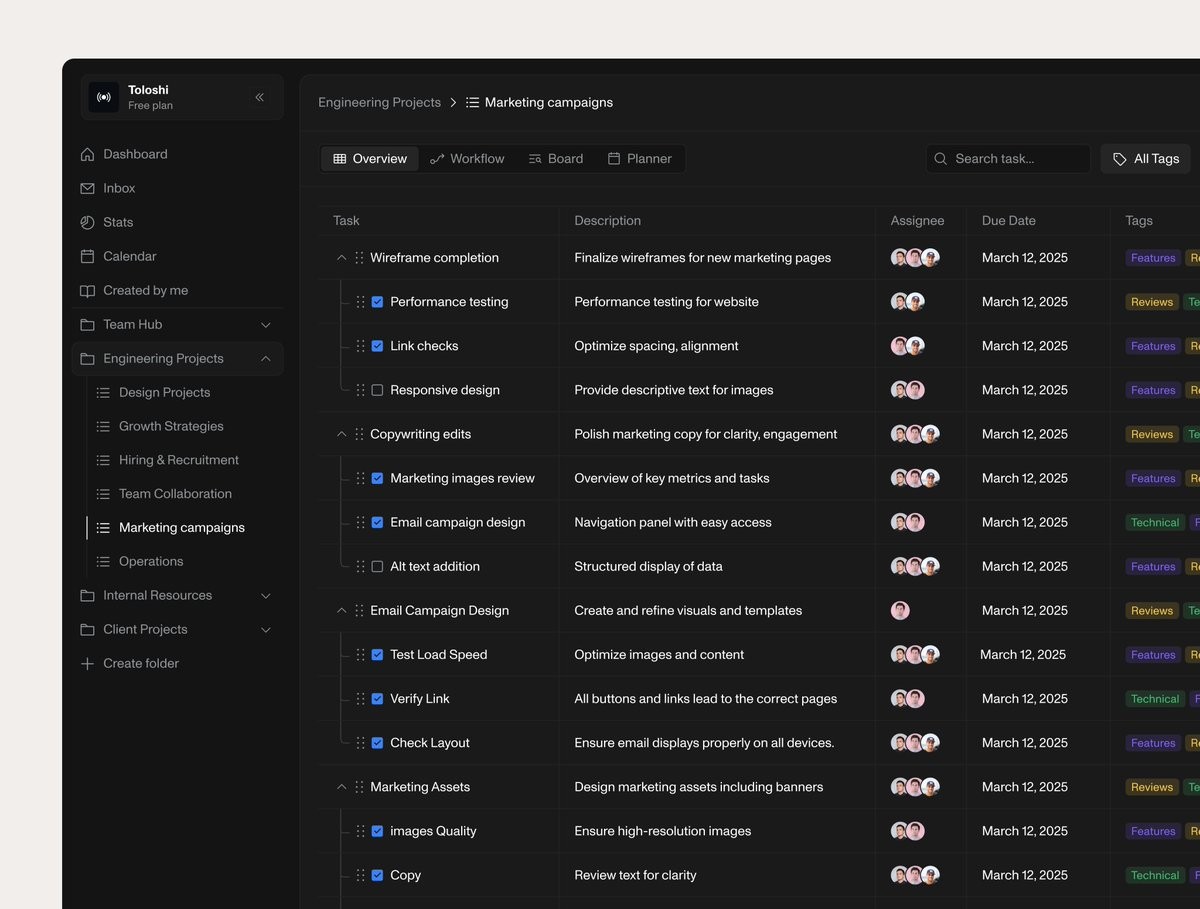Screen dimensions: 1200x909
Task: Click the Create folder button
Action: click(x=130, y=663)
